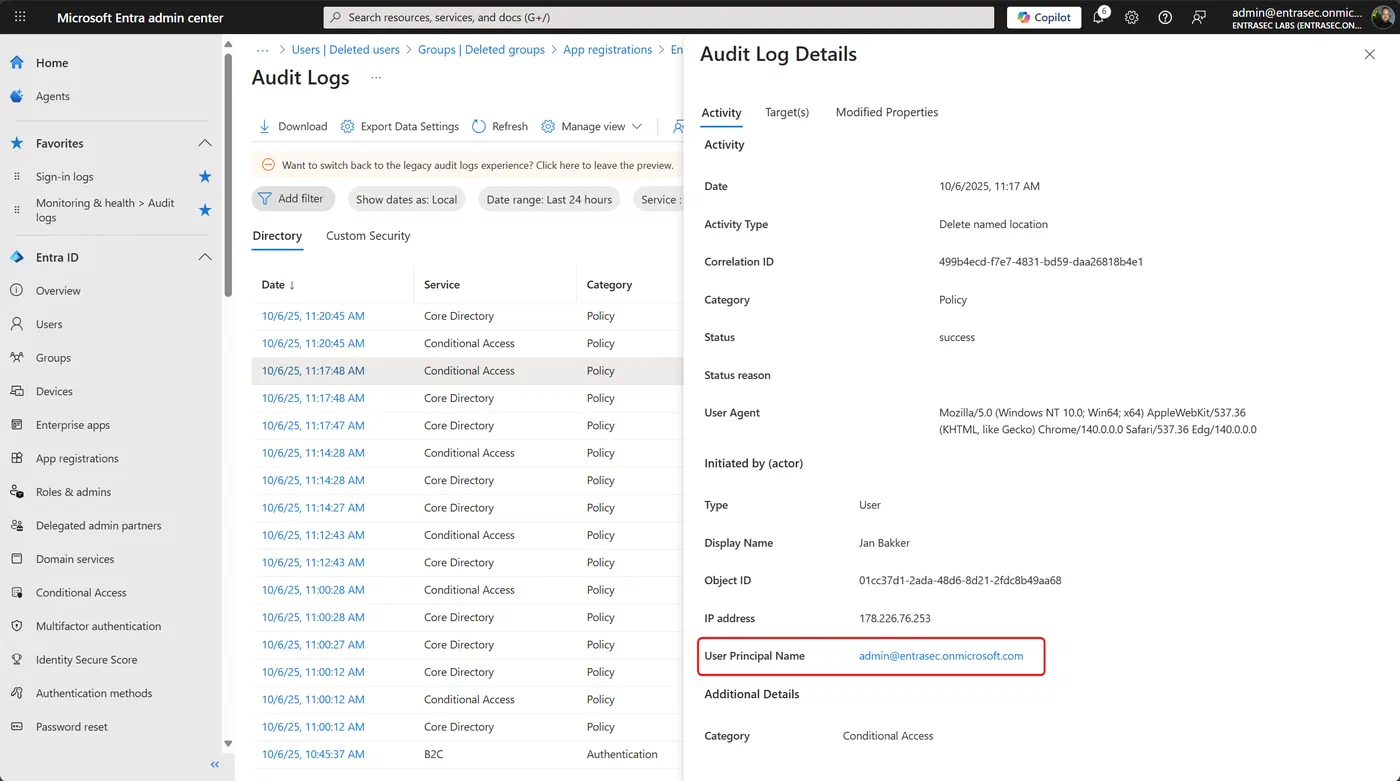Open Export Data Settings
This screenshot has height=781, width=1400.
[400, 126]
